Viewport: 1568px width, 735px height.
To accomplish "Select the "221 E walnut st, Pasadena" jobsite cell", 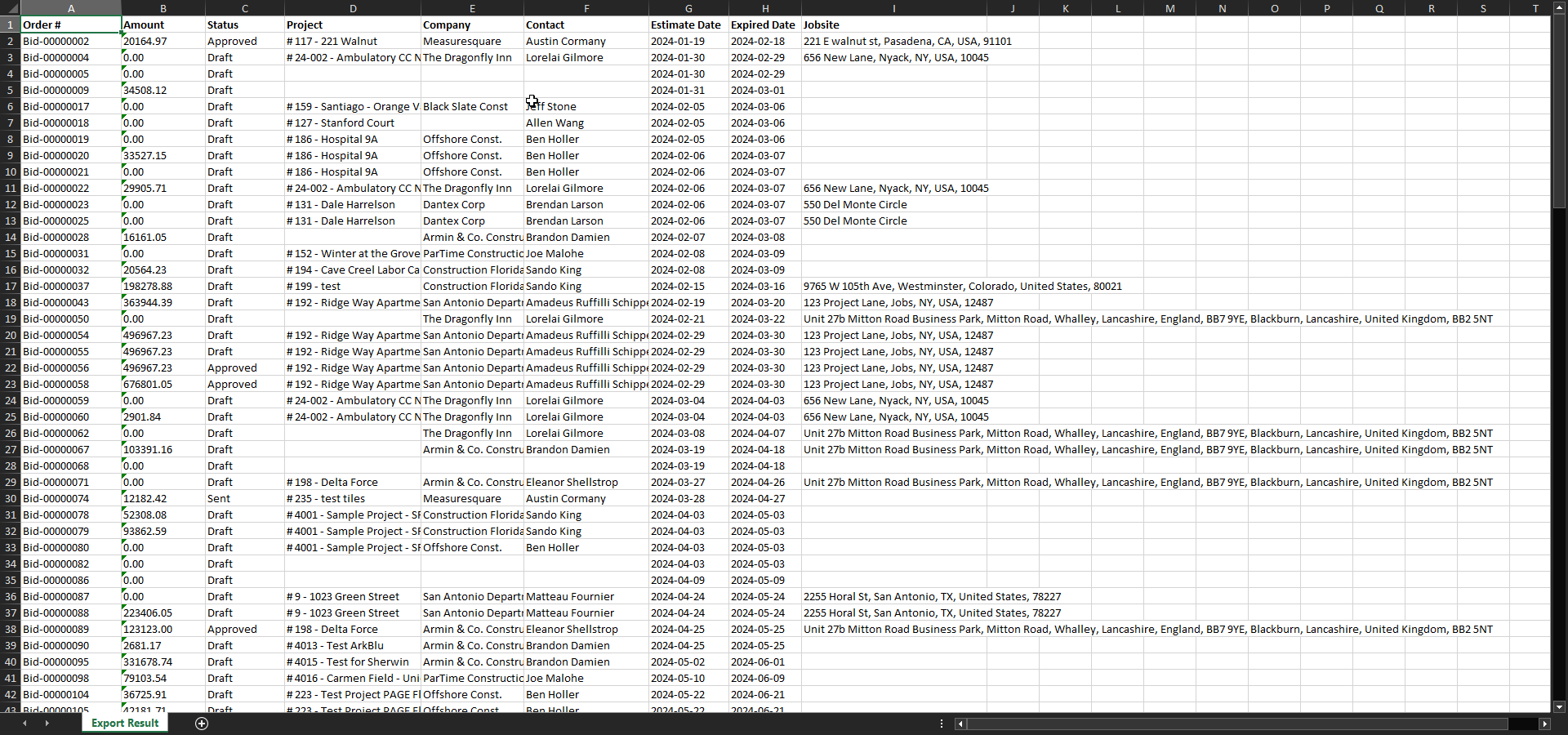I will pos(893,41).
